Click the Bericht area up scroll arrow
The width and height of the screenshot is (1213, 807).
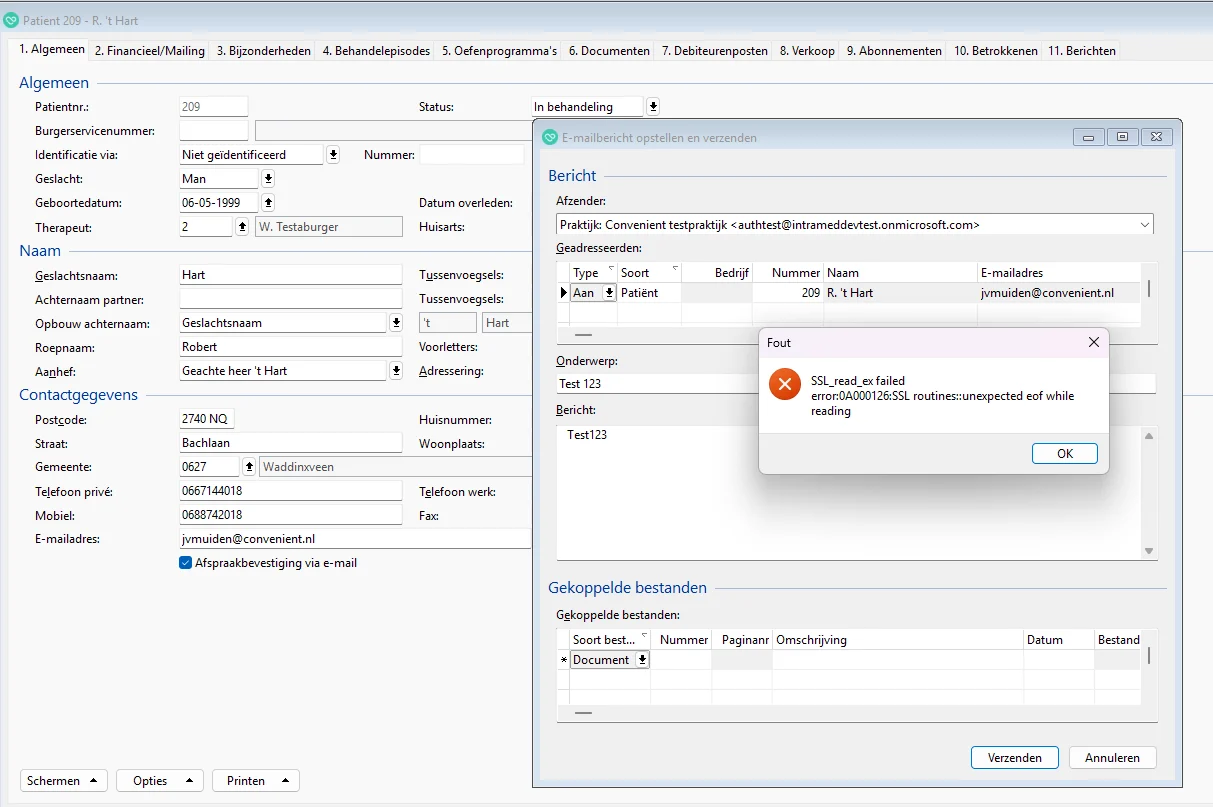tap(1149, 435)
